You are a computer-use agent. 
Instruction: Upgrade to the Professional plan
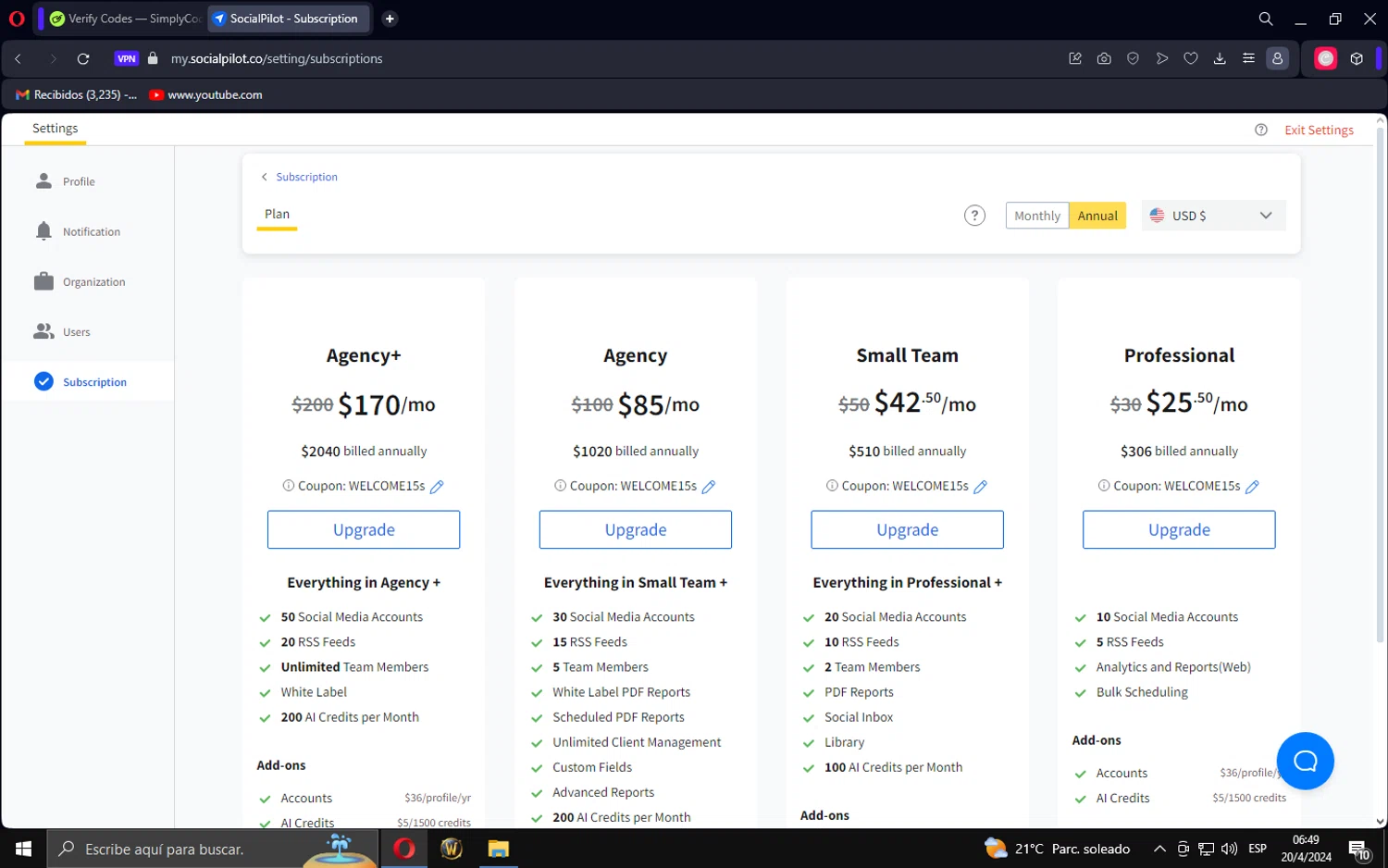click(x=1179, y=529)
